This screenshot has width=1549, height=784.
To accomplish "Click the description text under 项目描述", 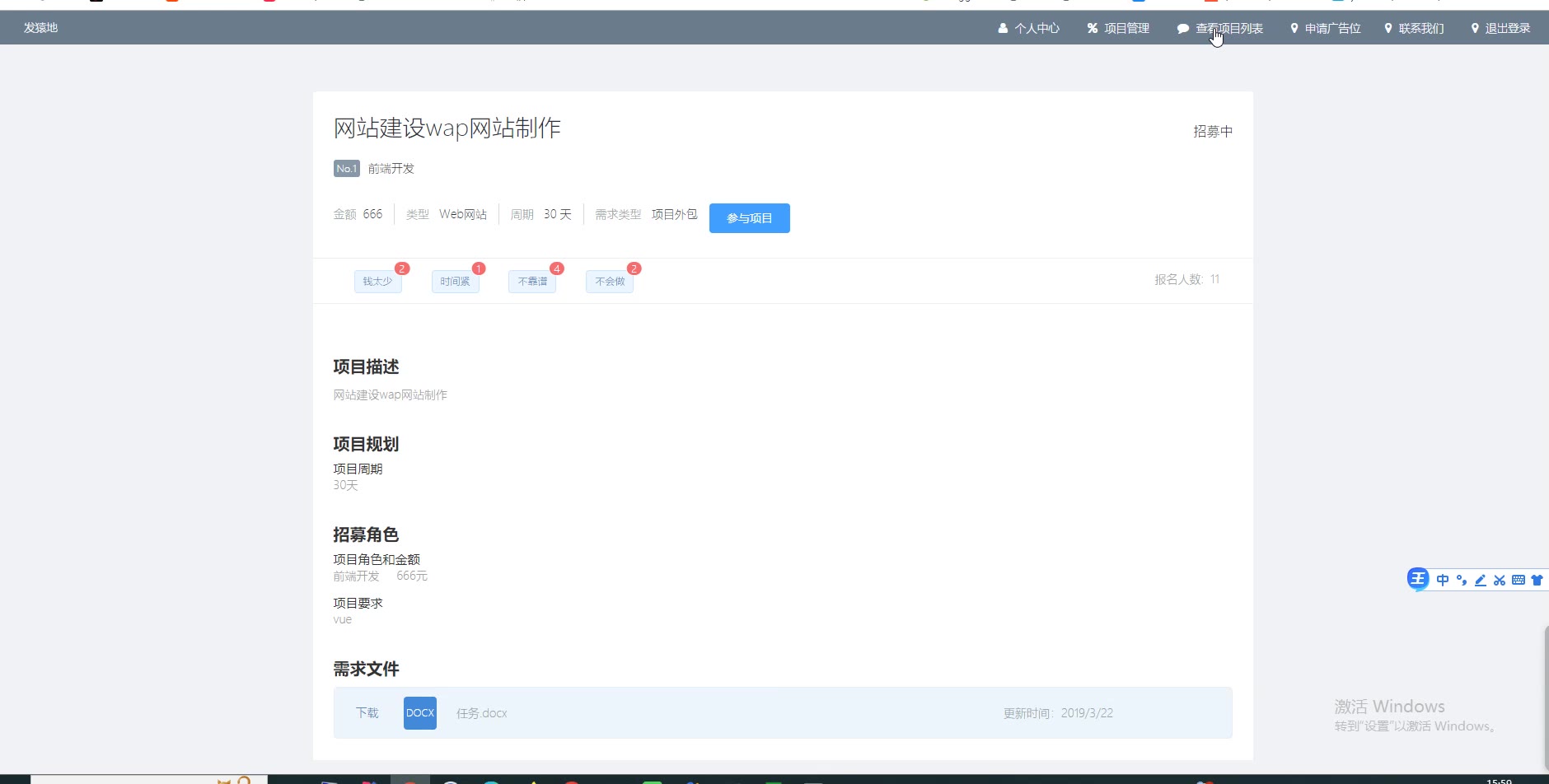I will 391,395.
